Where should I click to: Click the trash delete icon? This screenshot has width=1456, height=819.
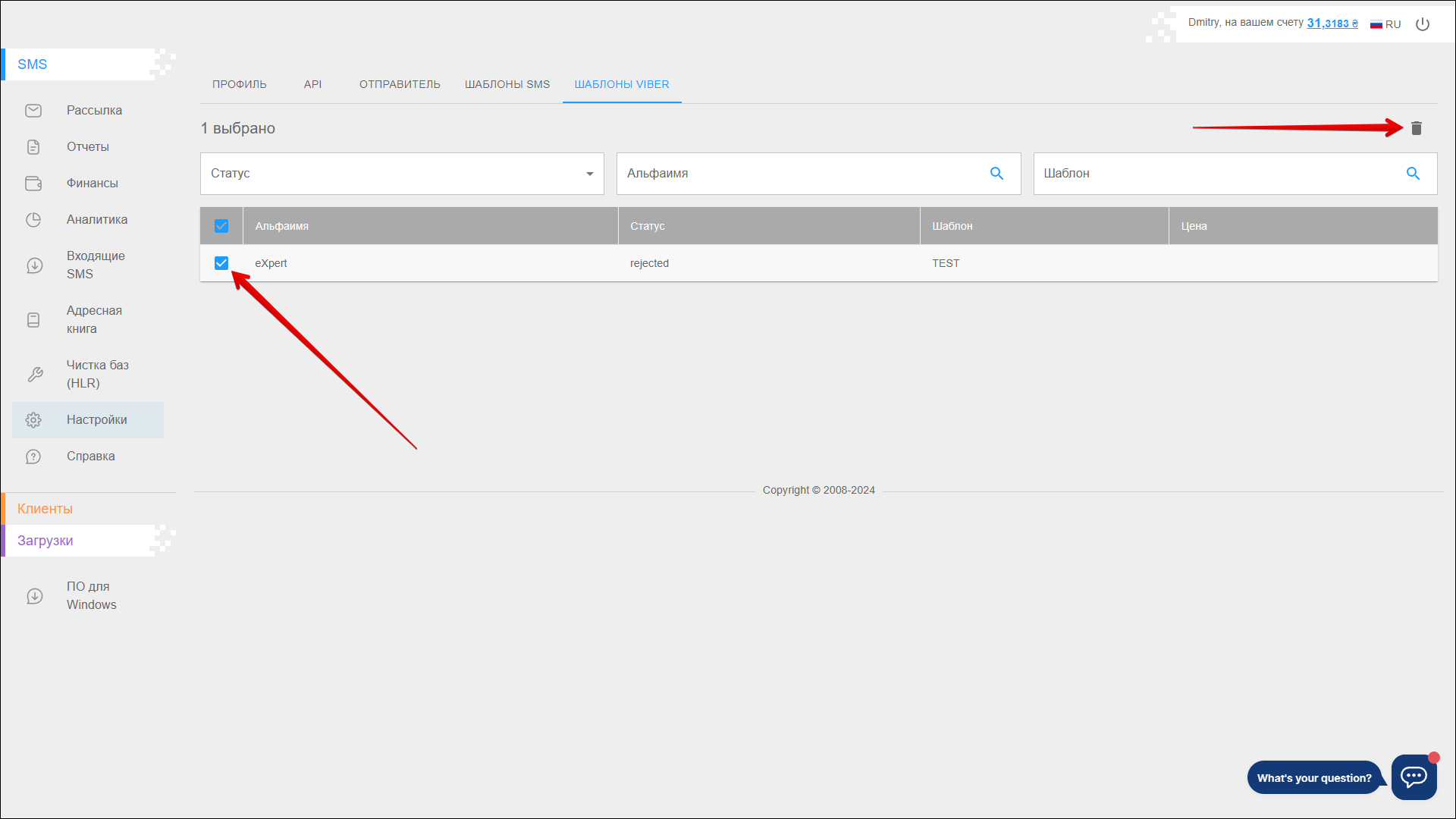[1416, 128]
